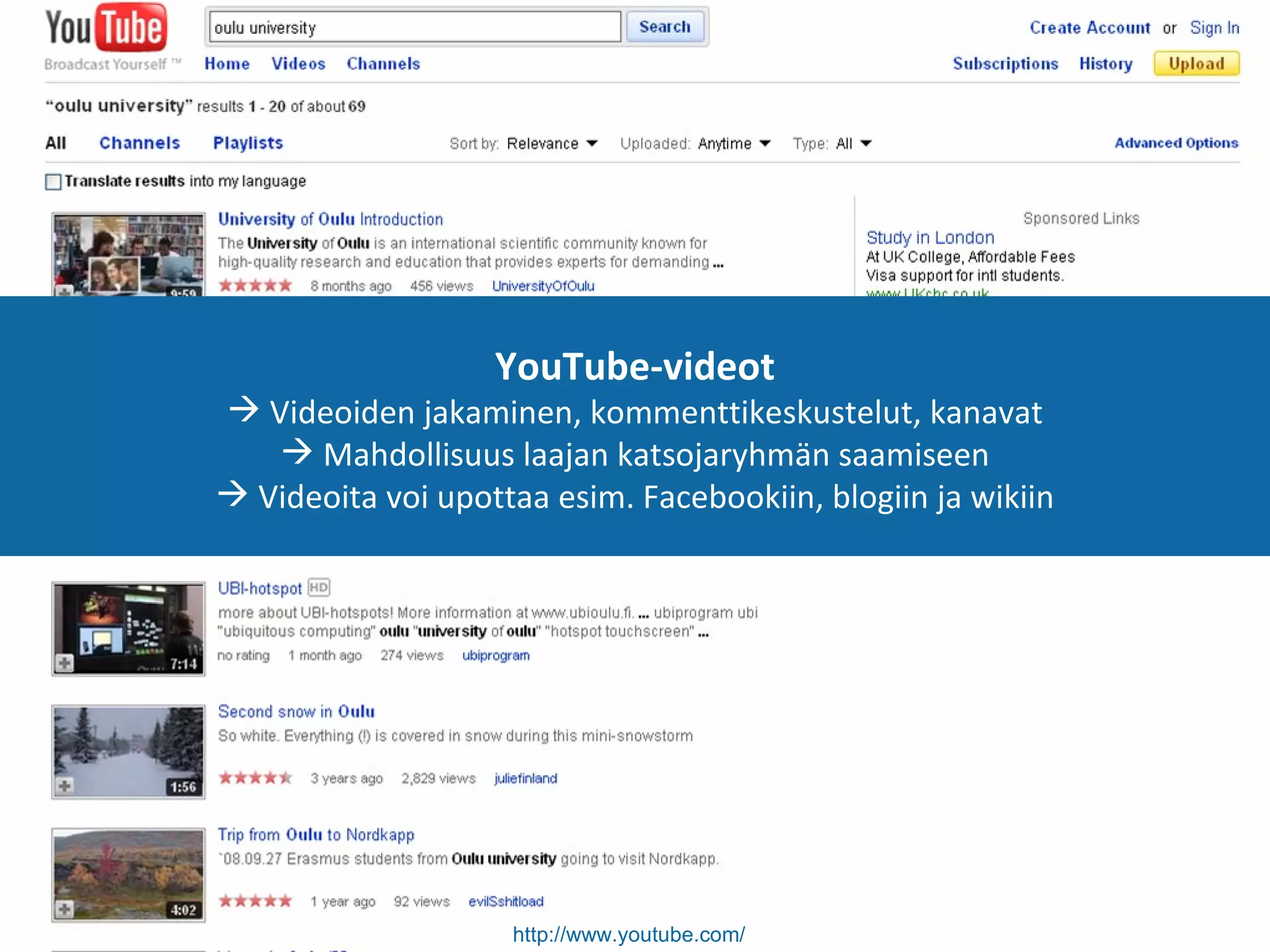The height and width of the screenshot is (952, 1270).
Task: Add Second snow in Oulu to queue plus icon
Action: (x=64, y=786)
